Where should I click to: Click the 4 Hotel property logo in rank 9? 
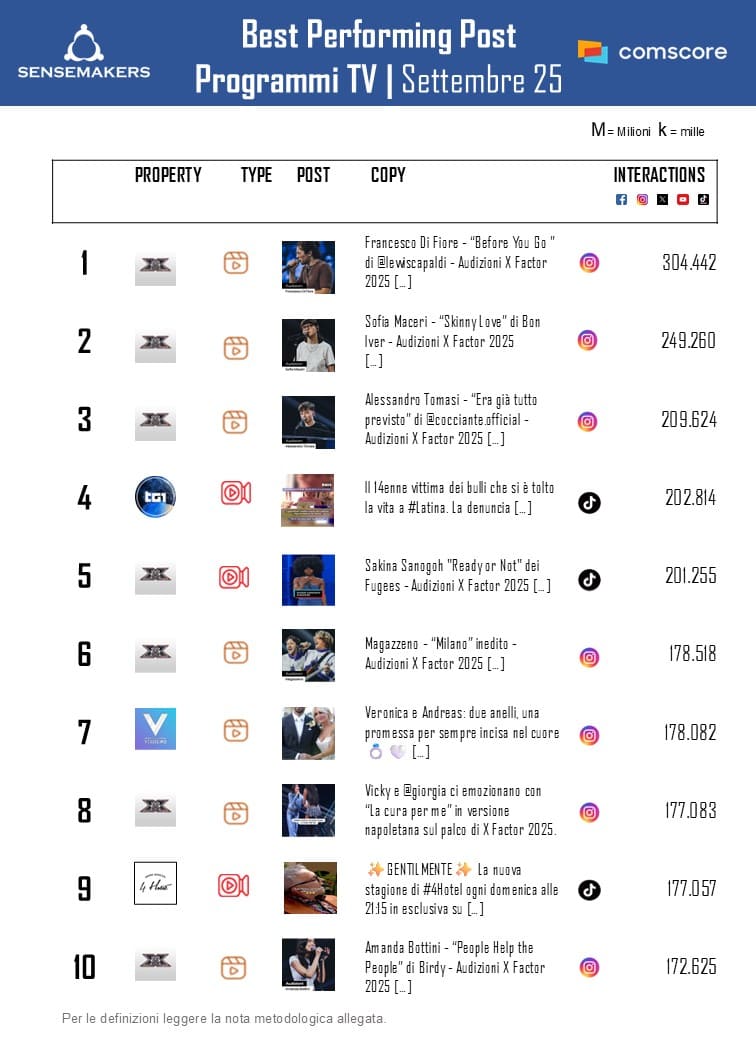pos(155,883)
